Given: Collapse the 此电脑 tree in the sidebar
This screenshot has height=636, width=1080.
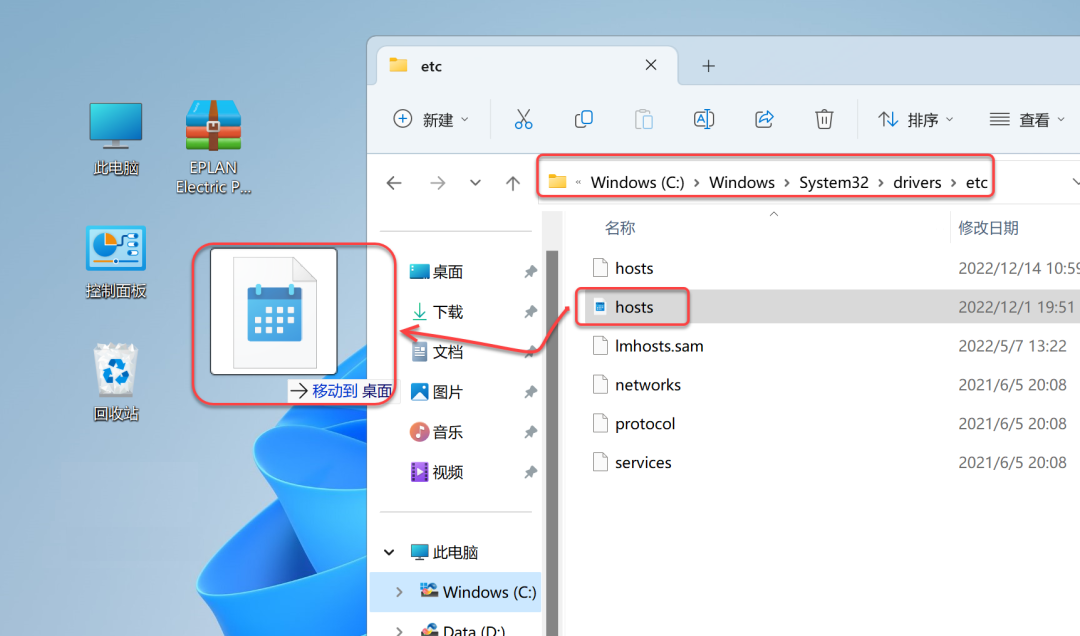Looking at the screenshot, I should point(389,551).
